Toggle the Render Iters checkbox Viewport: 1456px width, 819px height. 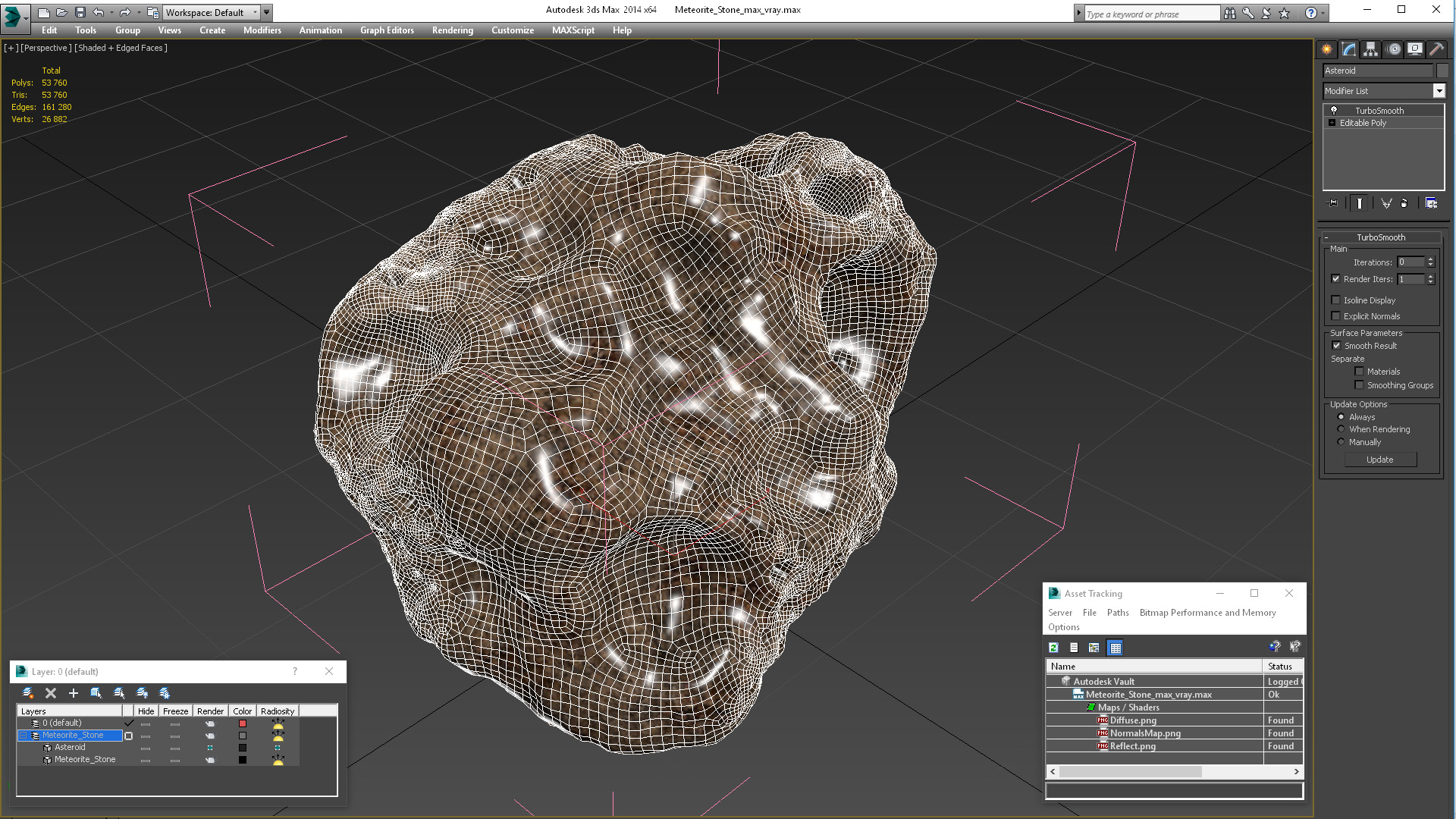(1336, 279)
